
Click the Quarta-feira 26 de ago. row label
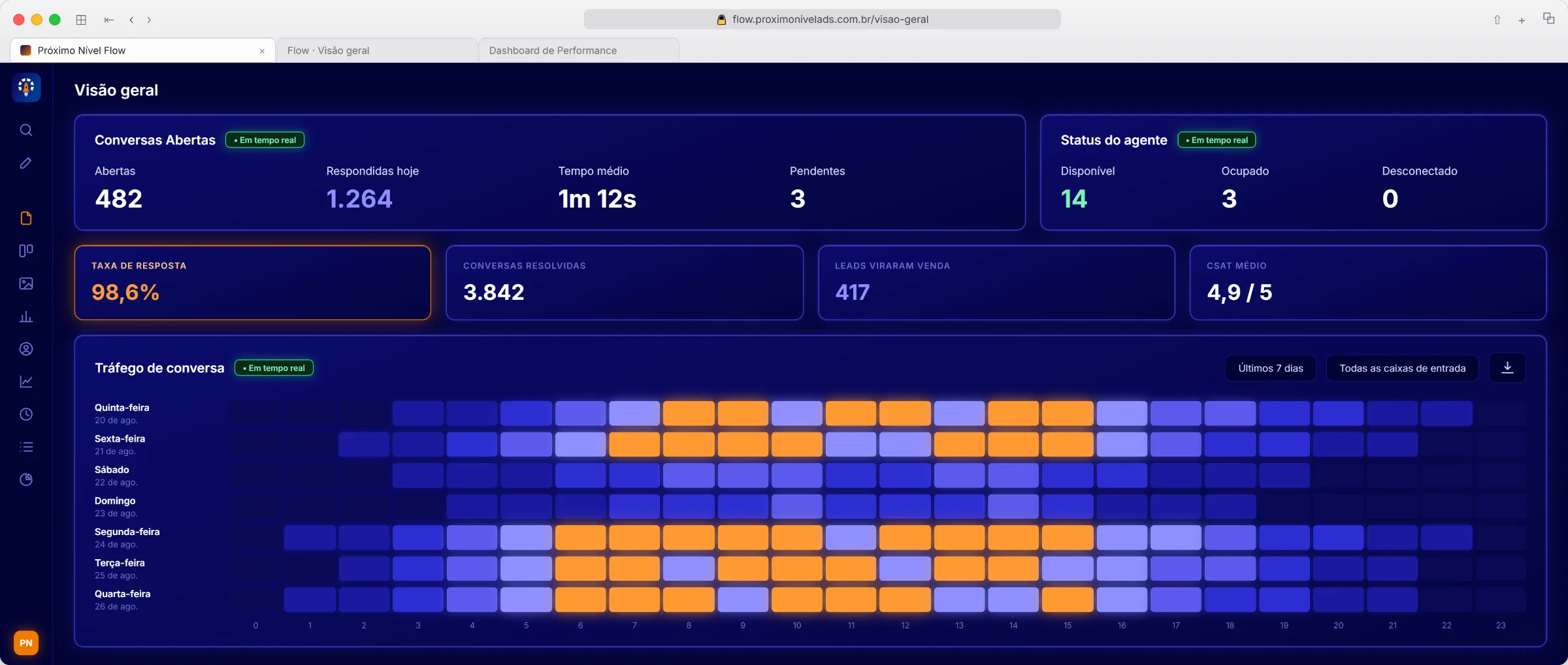point(123,600)
